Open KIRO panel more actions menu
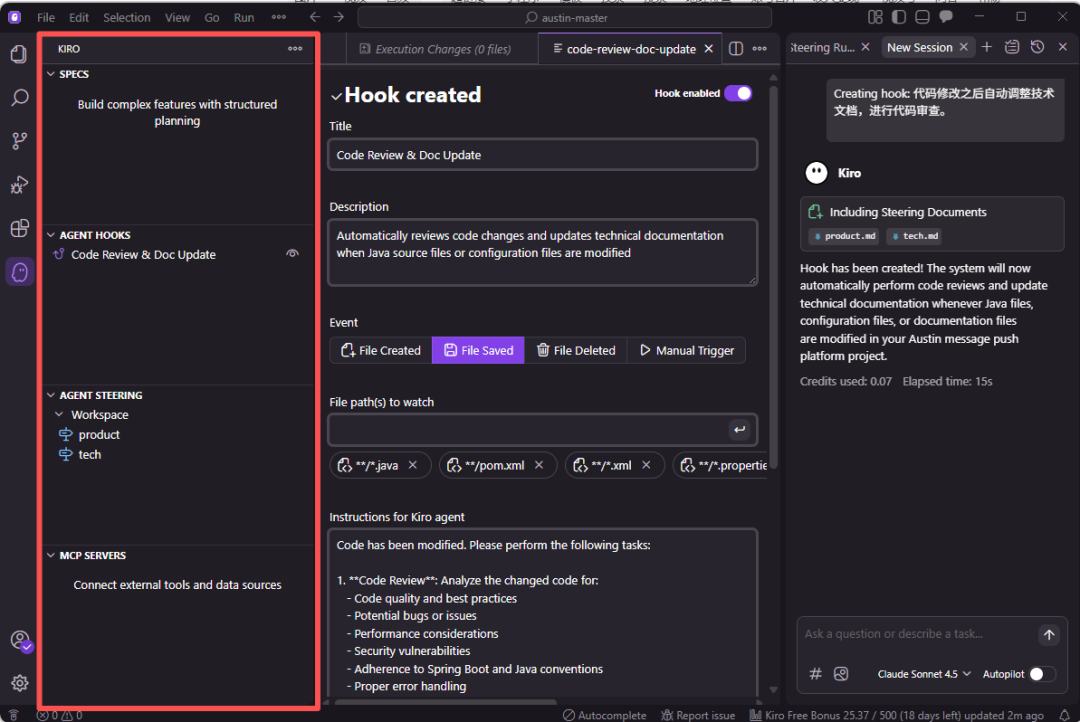Viewport: 1080px width, 722px height. pos(295,49)
